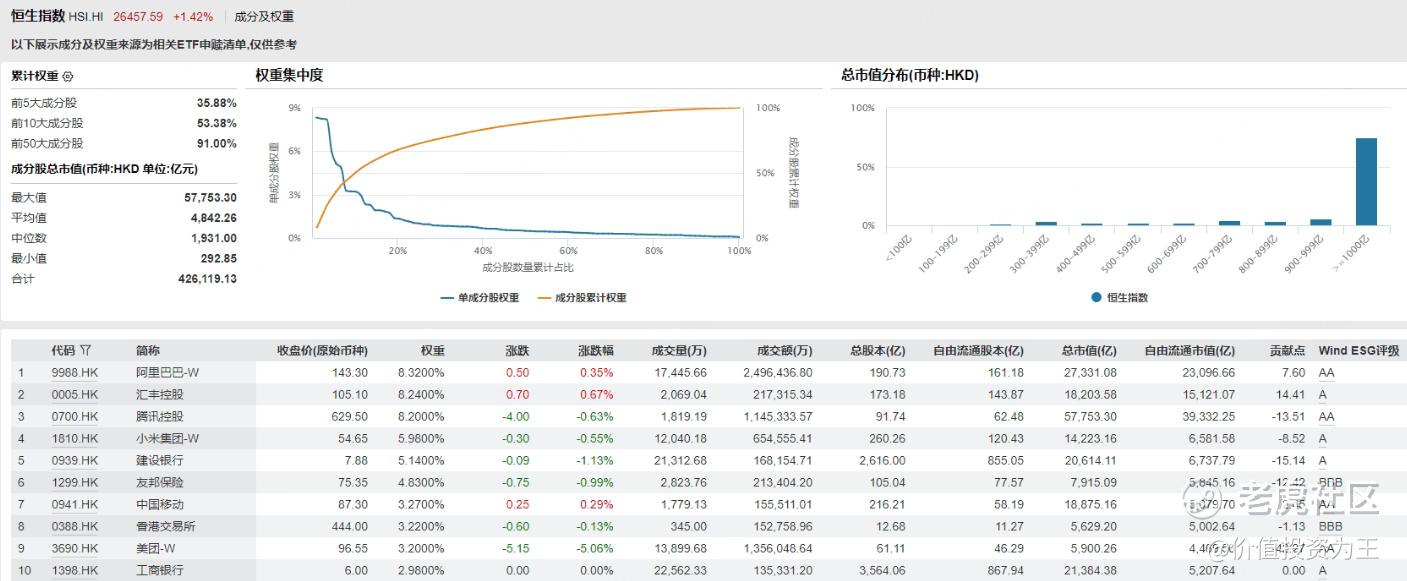The image size is (1407, 581).
Task: Select 腾讯控股 name cell
Action: click(160, 416)
